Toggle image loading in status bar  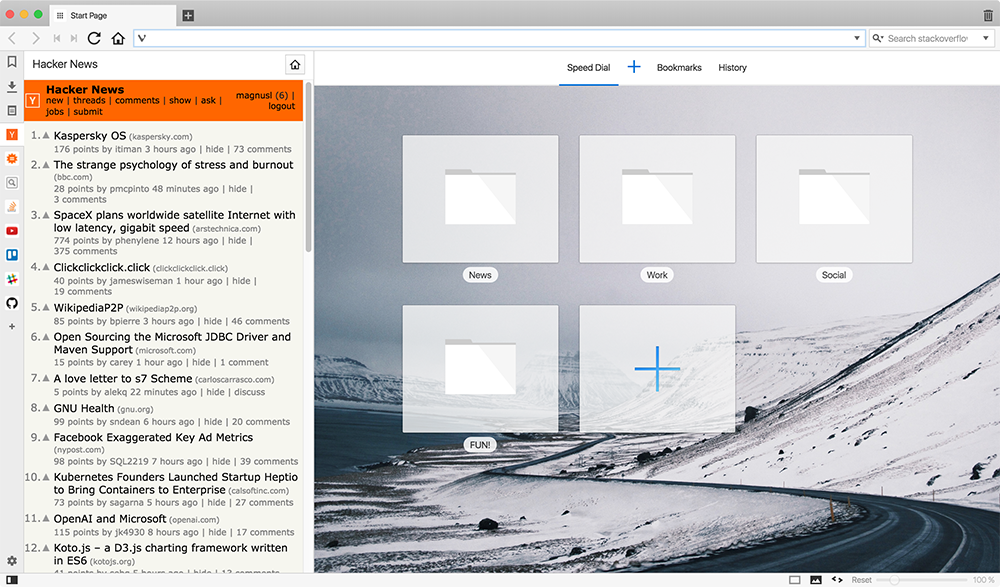point(816,580)
